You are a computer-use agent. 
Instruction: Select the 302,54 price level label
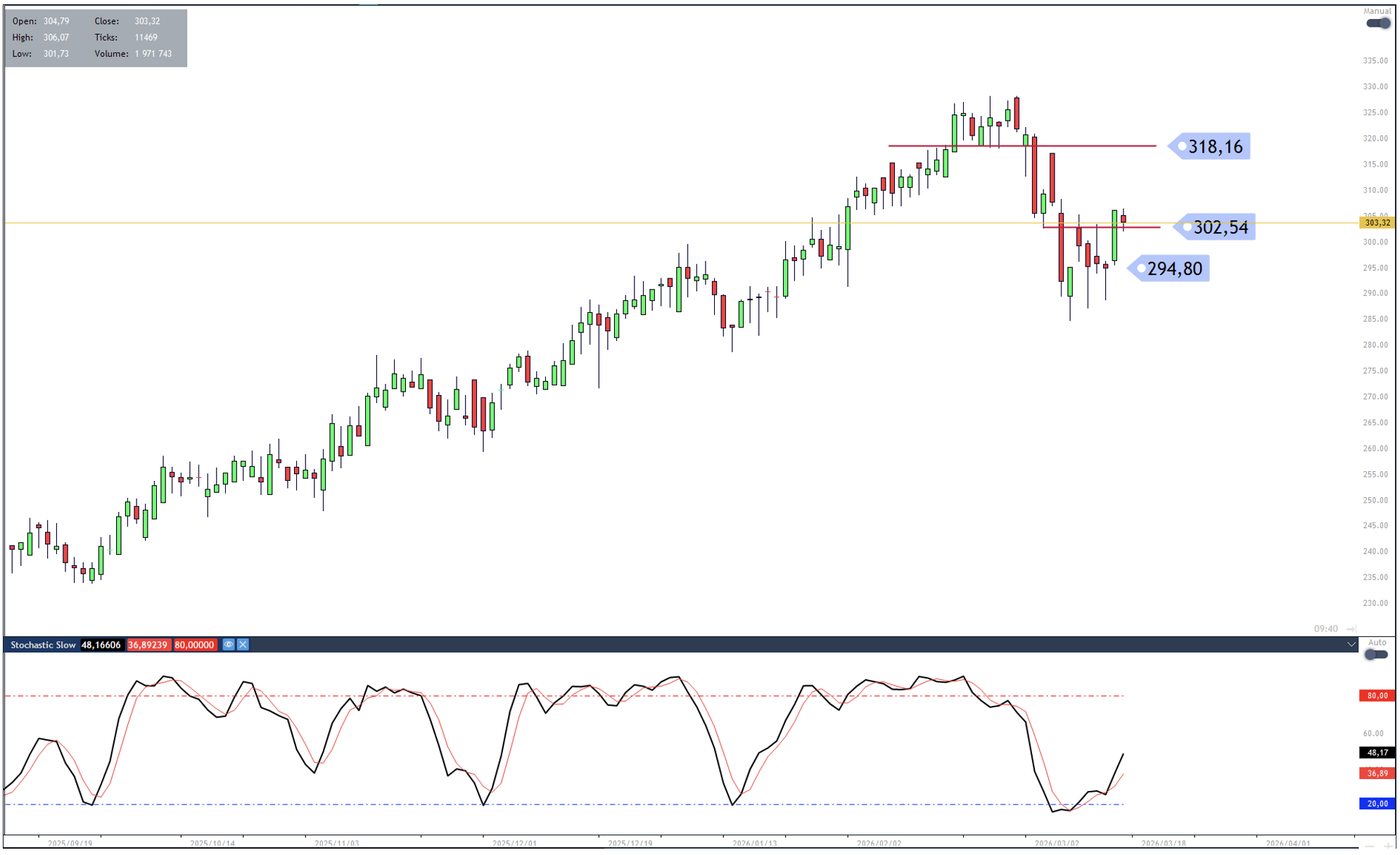click(x=1220, y=227)
